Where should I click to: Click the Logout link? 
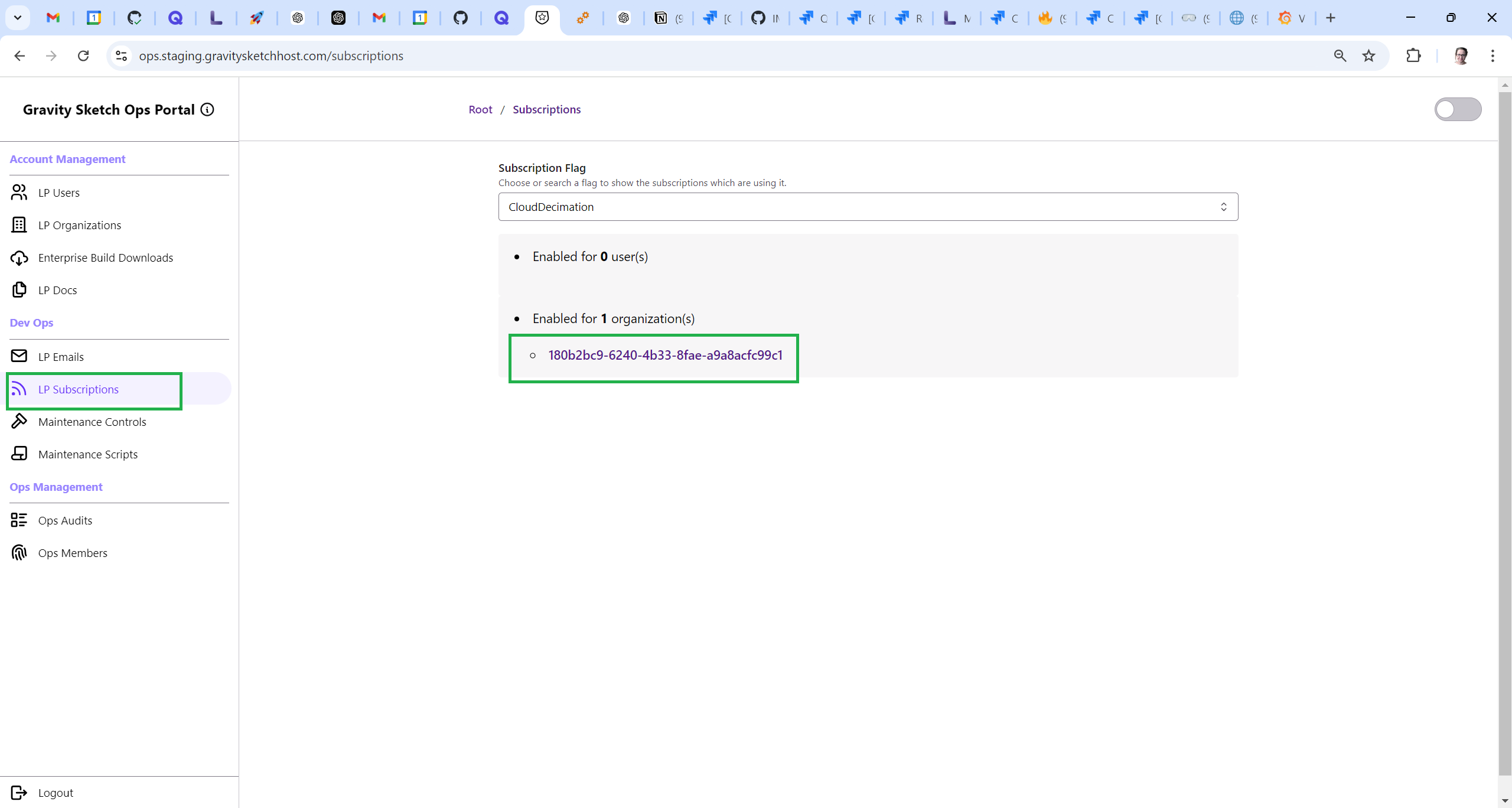point(56,793)
